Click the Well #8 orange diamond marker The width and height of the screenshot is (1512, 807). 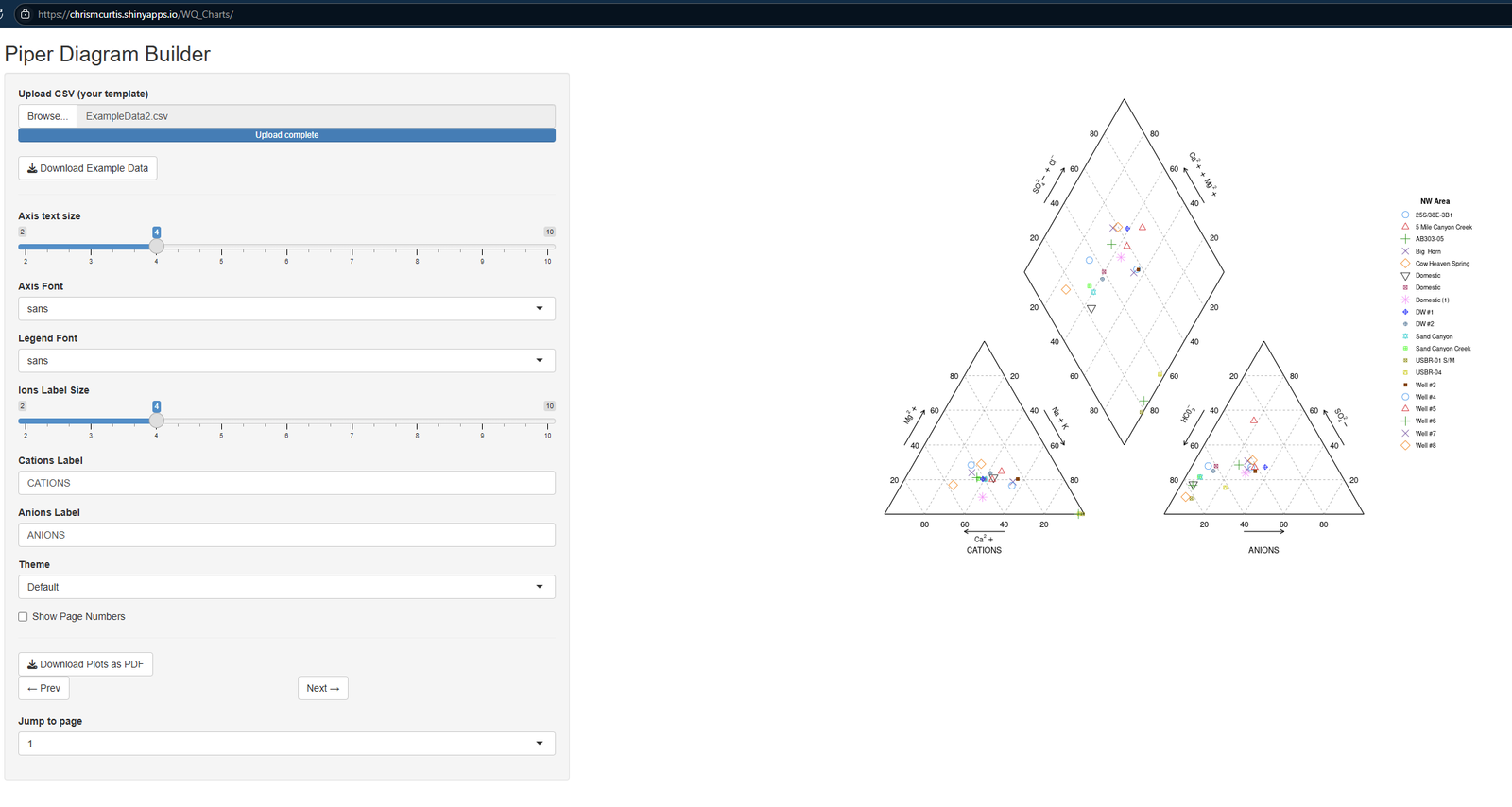tap(1405, 445)
